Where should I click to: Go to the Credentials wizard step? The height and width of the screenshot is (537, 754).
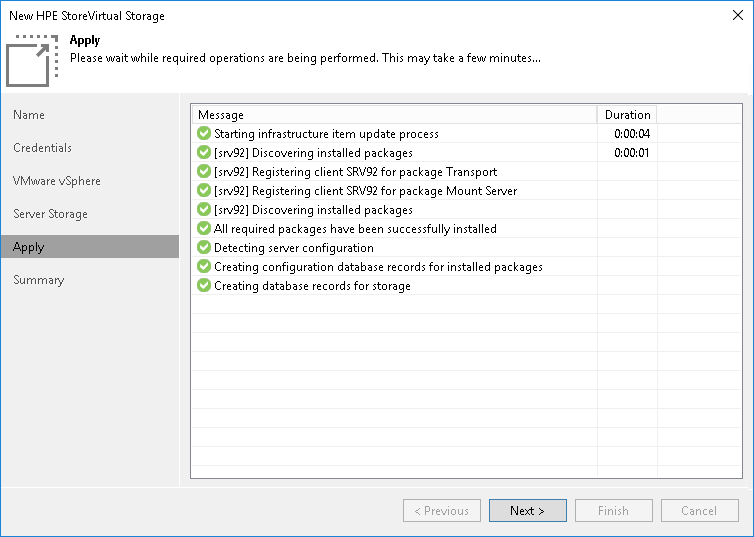click(x=43, y=148)
